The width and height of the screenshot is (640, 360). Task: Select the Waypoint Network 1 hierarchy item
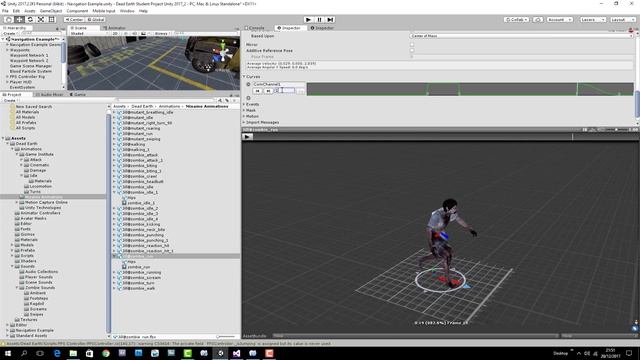[x=29, y=55]
